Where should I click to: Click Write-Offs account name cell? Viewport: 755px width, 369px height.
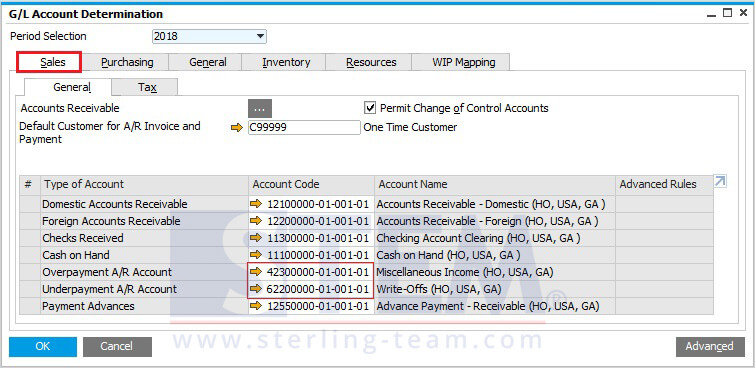[x=495, y=289]
